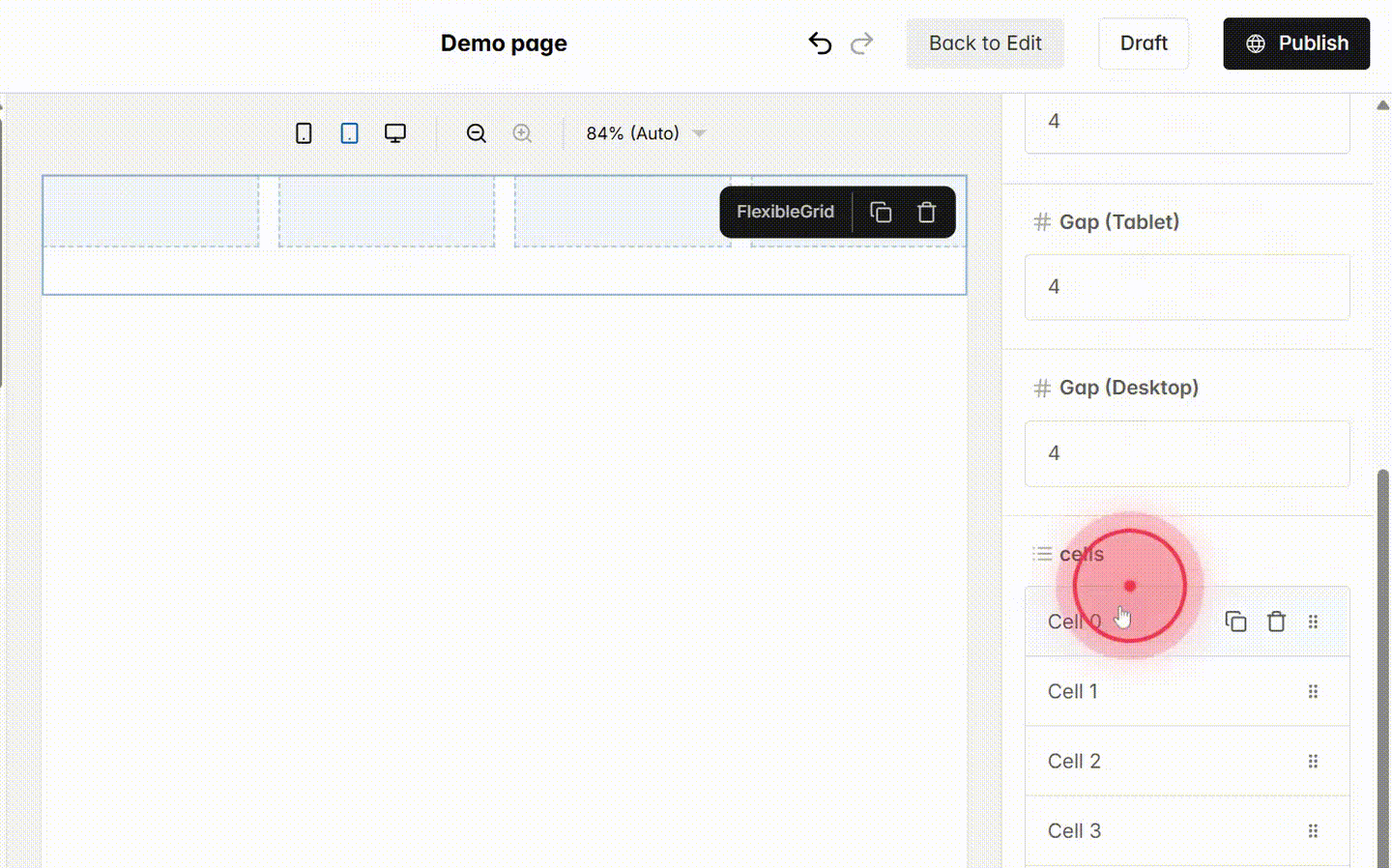
Task: Click Back to Edit
Action: pyautogui.click(x=985, y=43)
